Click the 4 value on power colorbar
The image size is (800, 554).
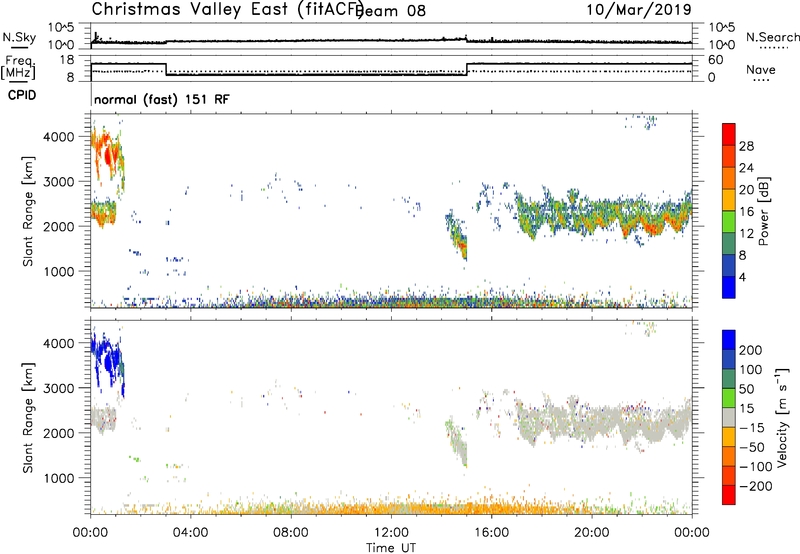742,277
